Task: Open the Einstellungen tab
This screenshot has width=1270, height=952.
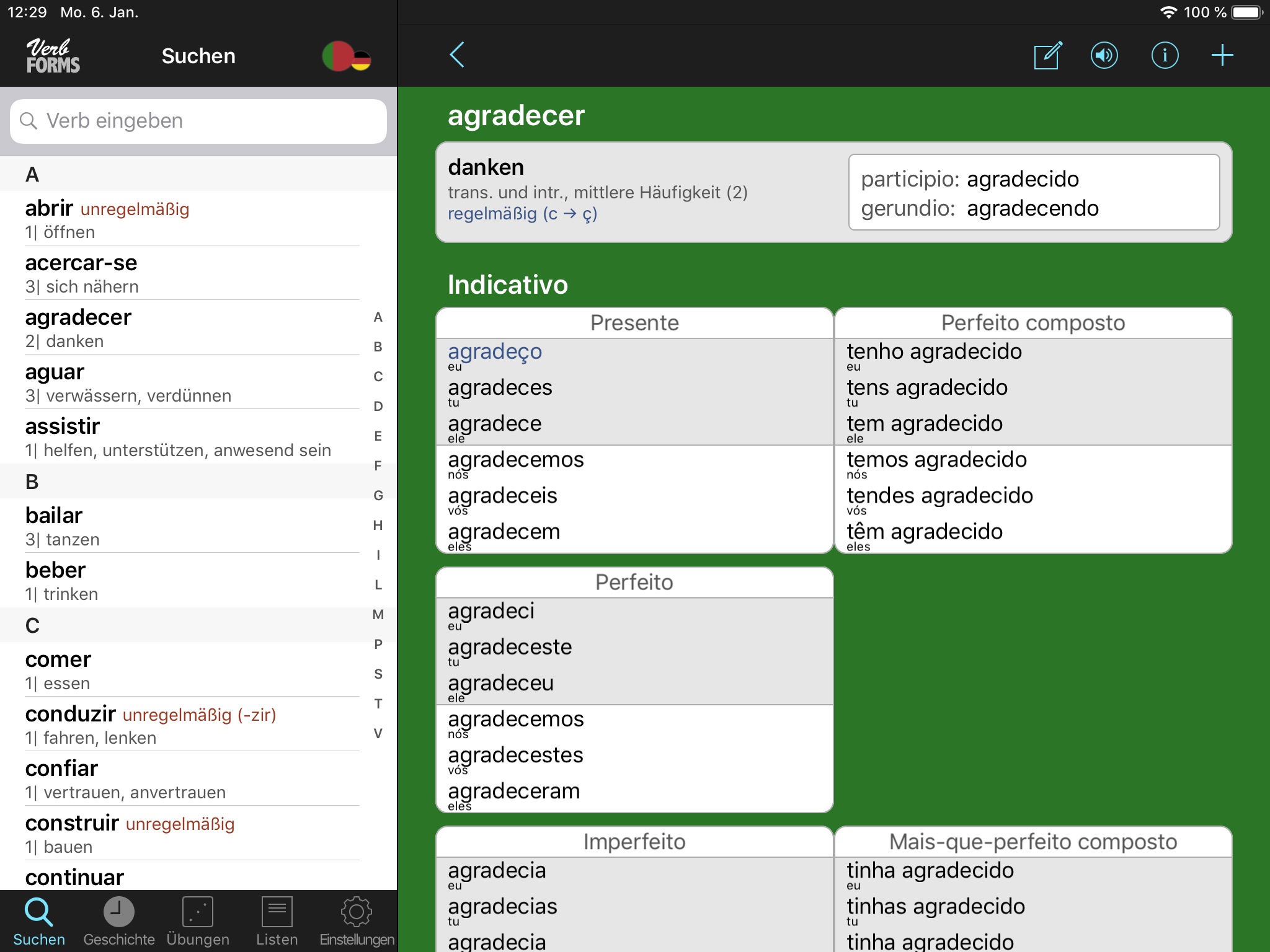Action: (357, 922)
